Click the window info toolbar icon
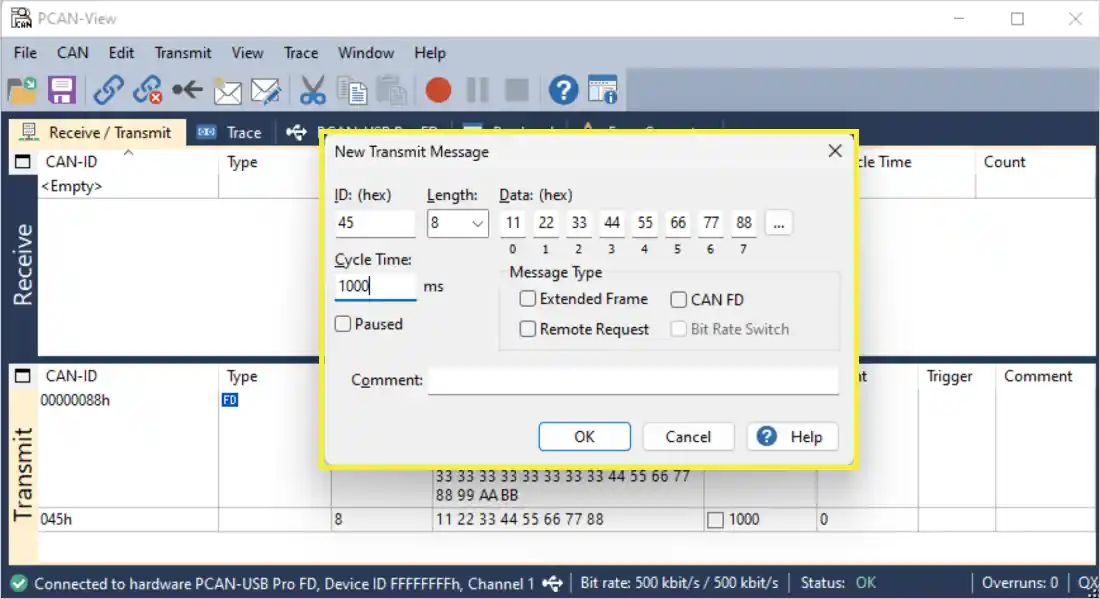This screenshot has width=1100, height=599. click(x=603, y=90)
